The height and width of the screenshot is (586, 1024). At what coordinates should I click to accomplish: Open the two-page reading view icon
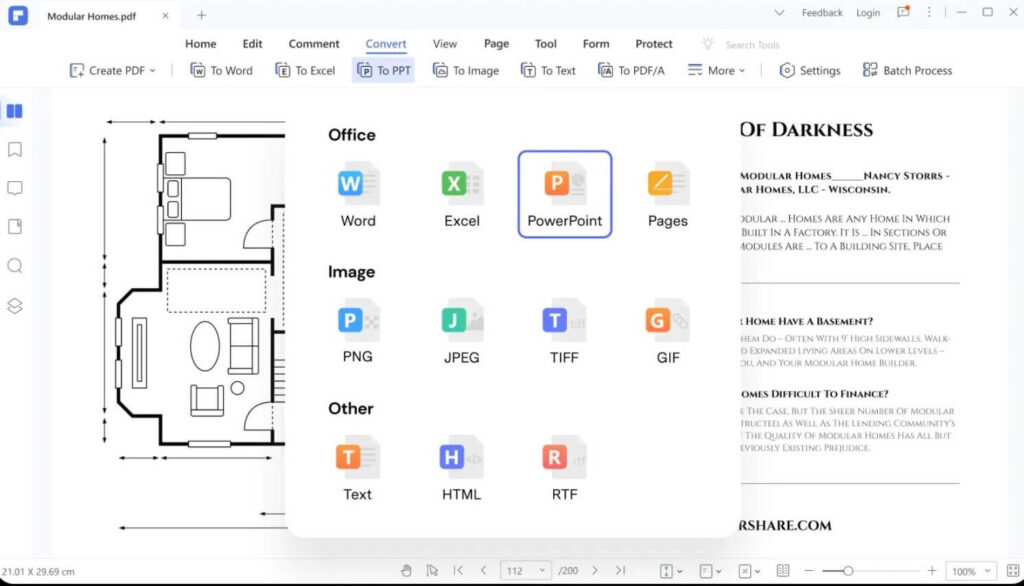pos(783,571)
